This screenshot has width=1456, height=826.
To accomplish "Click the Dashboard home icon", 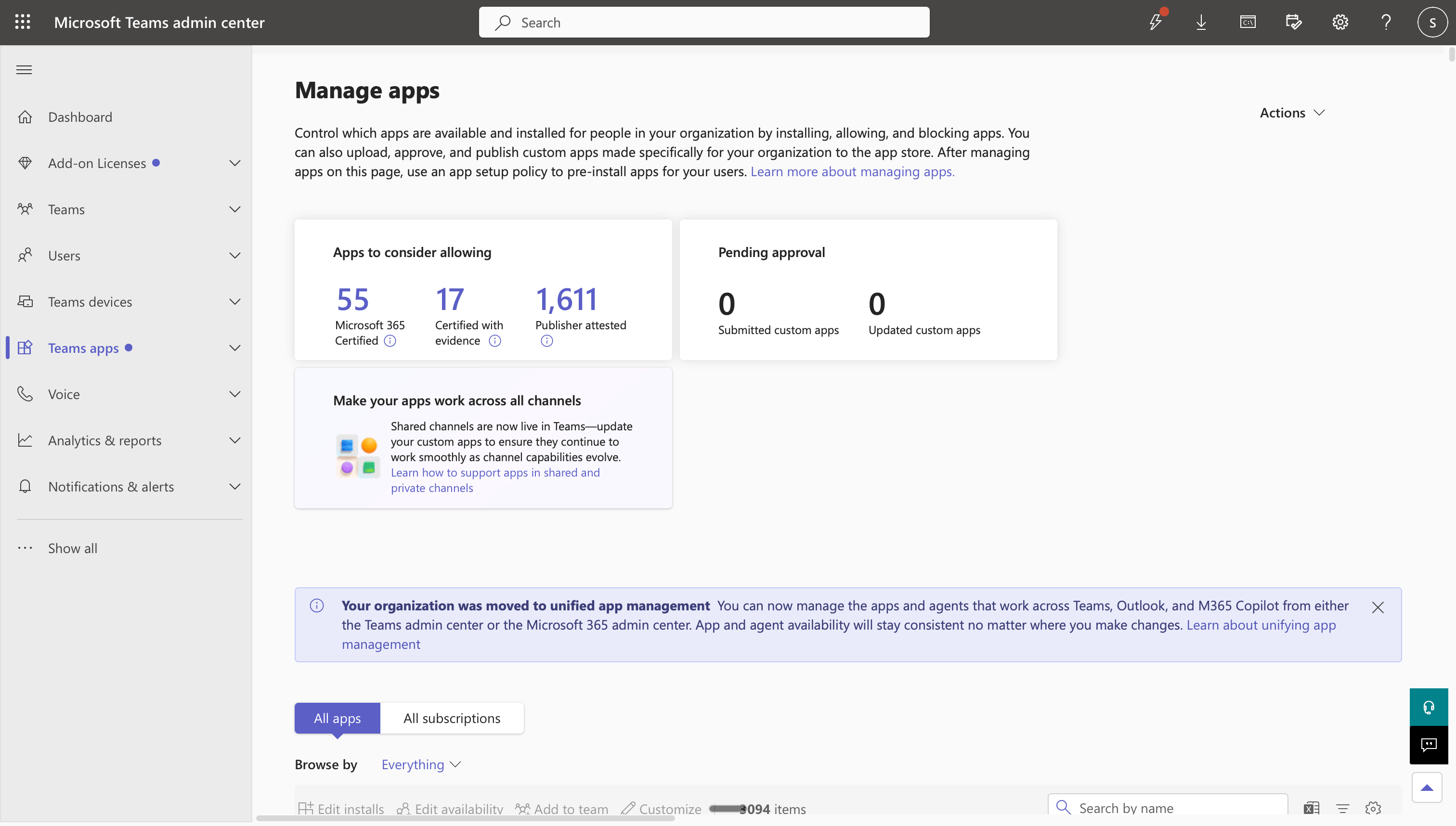I will pyautogui.click(x=25, y=116).
